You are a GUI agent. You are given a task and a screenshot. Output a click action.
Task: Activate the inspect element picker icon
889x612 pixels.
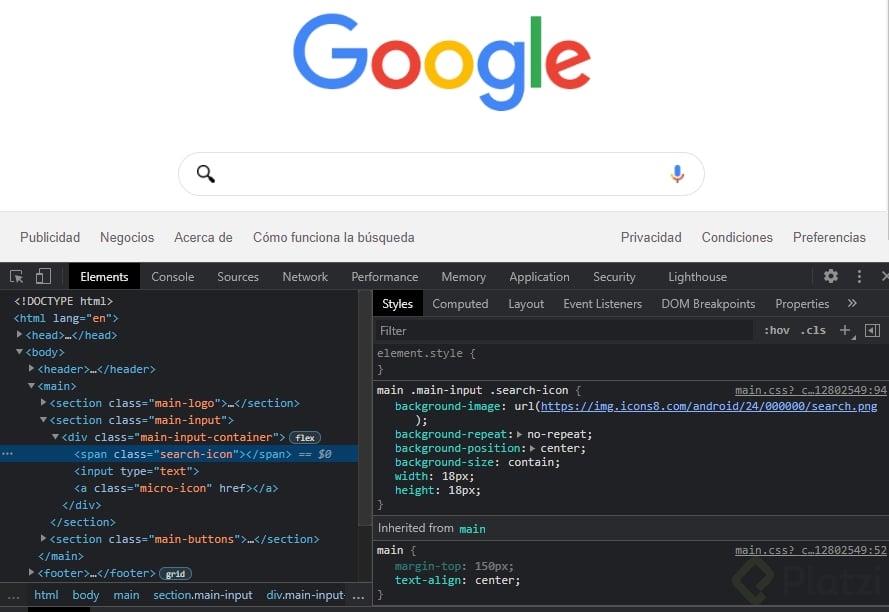pyautogui.click(x=16, y=277)
